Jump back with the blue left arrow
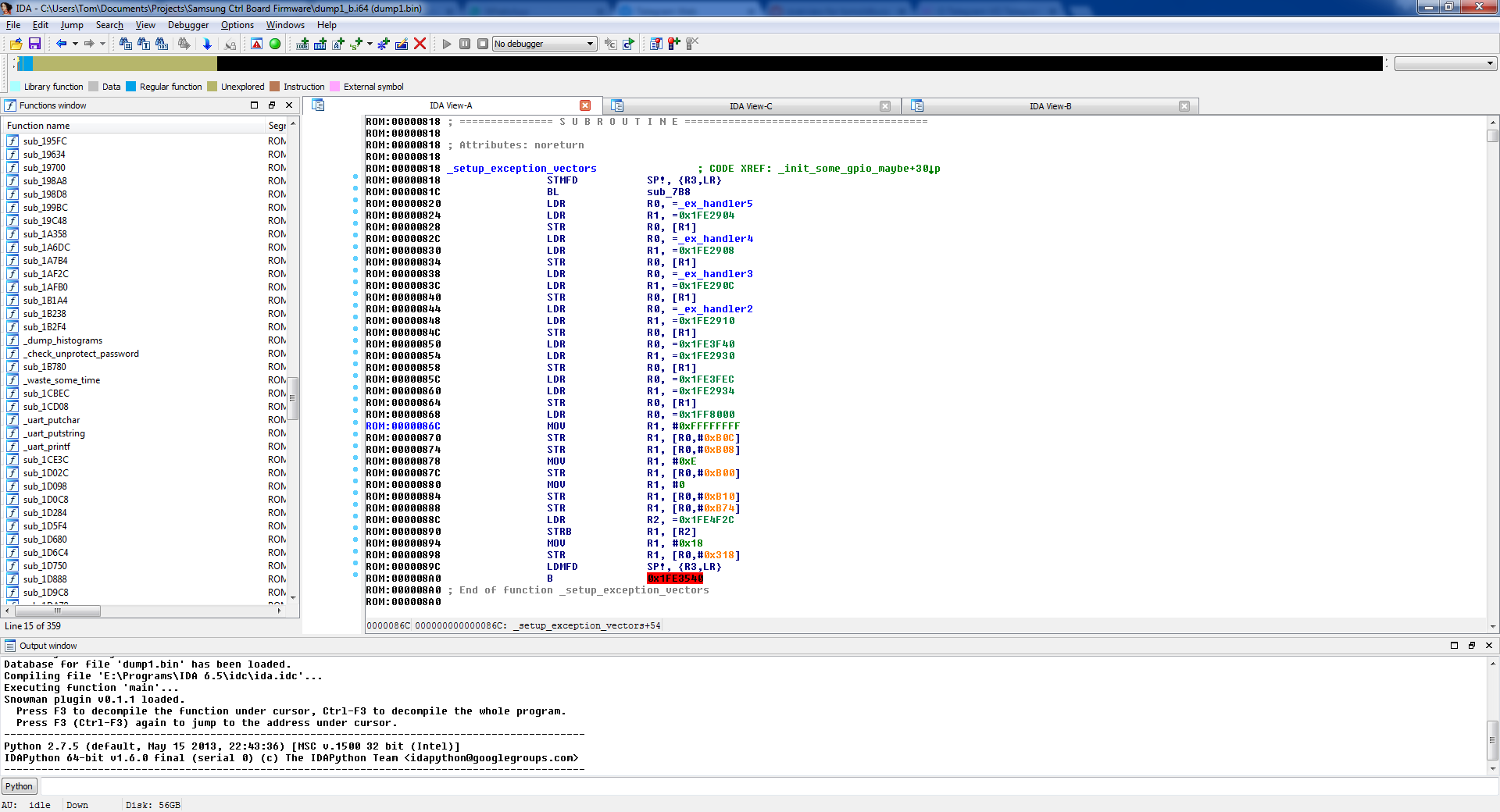Screen dimensions: 1500x812 coord(61,44)
